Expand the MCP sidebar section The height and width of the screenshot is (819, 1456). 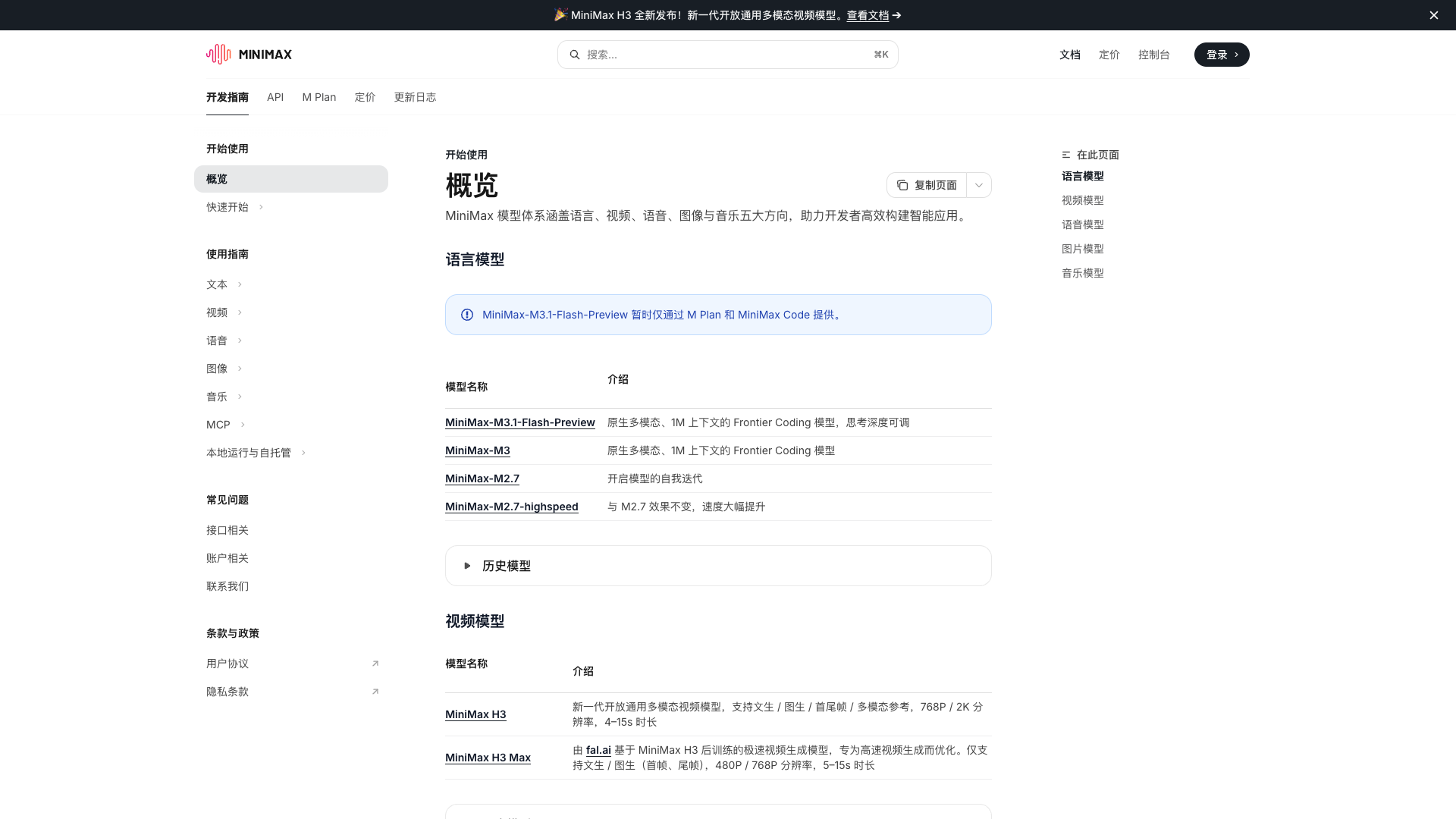[243, 425]
